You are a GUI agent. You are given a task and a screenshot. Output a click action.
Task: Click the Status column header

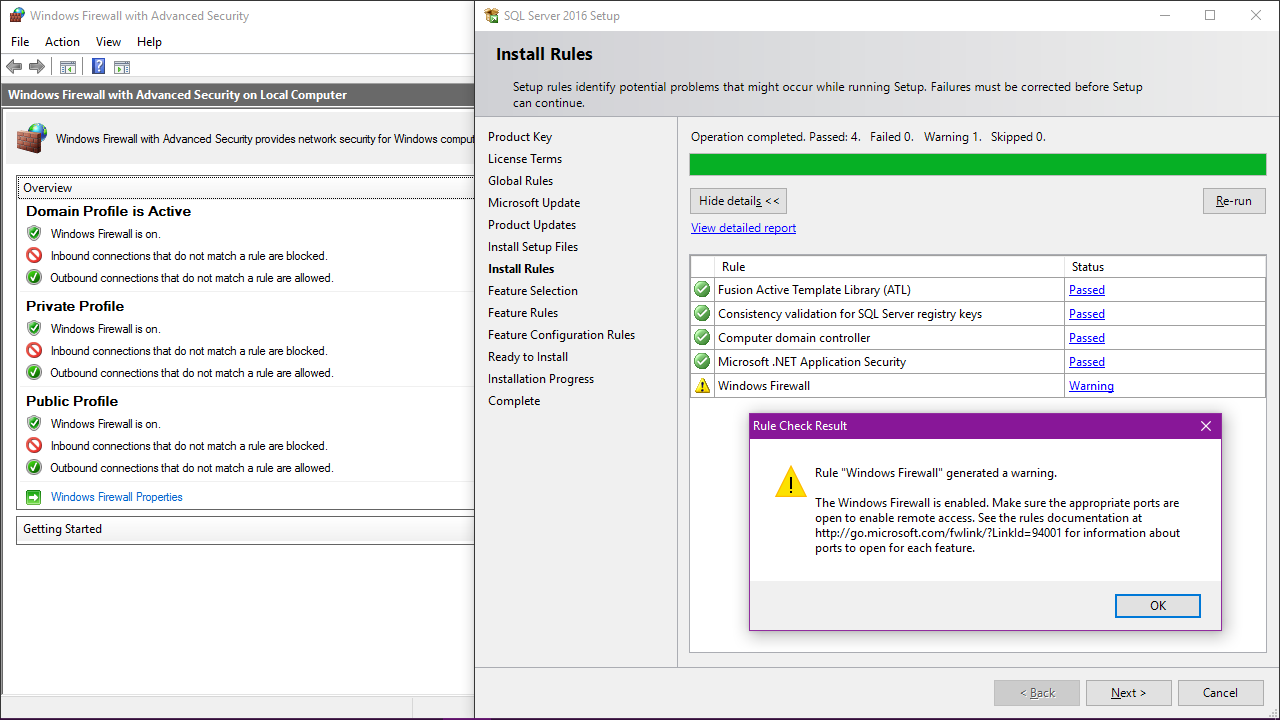coord(1165,267)
